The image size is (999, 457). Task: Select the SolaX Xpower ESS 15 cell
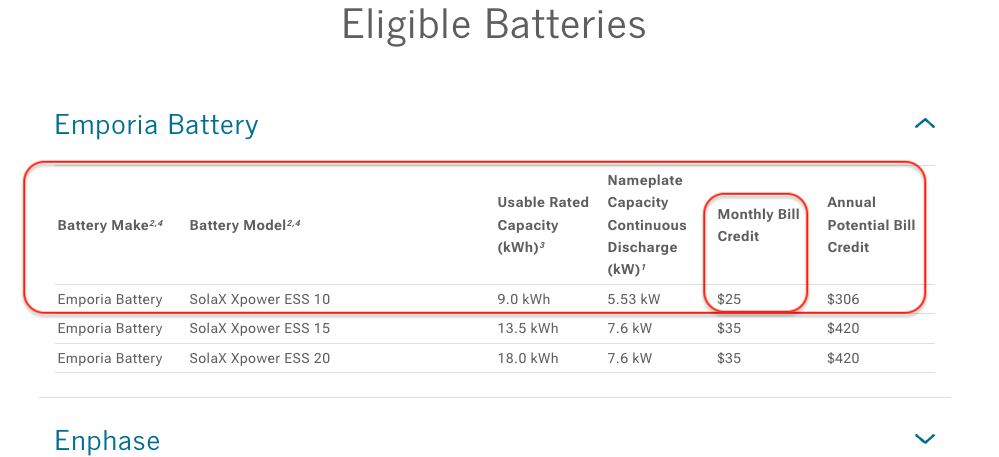(260, 328)
